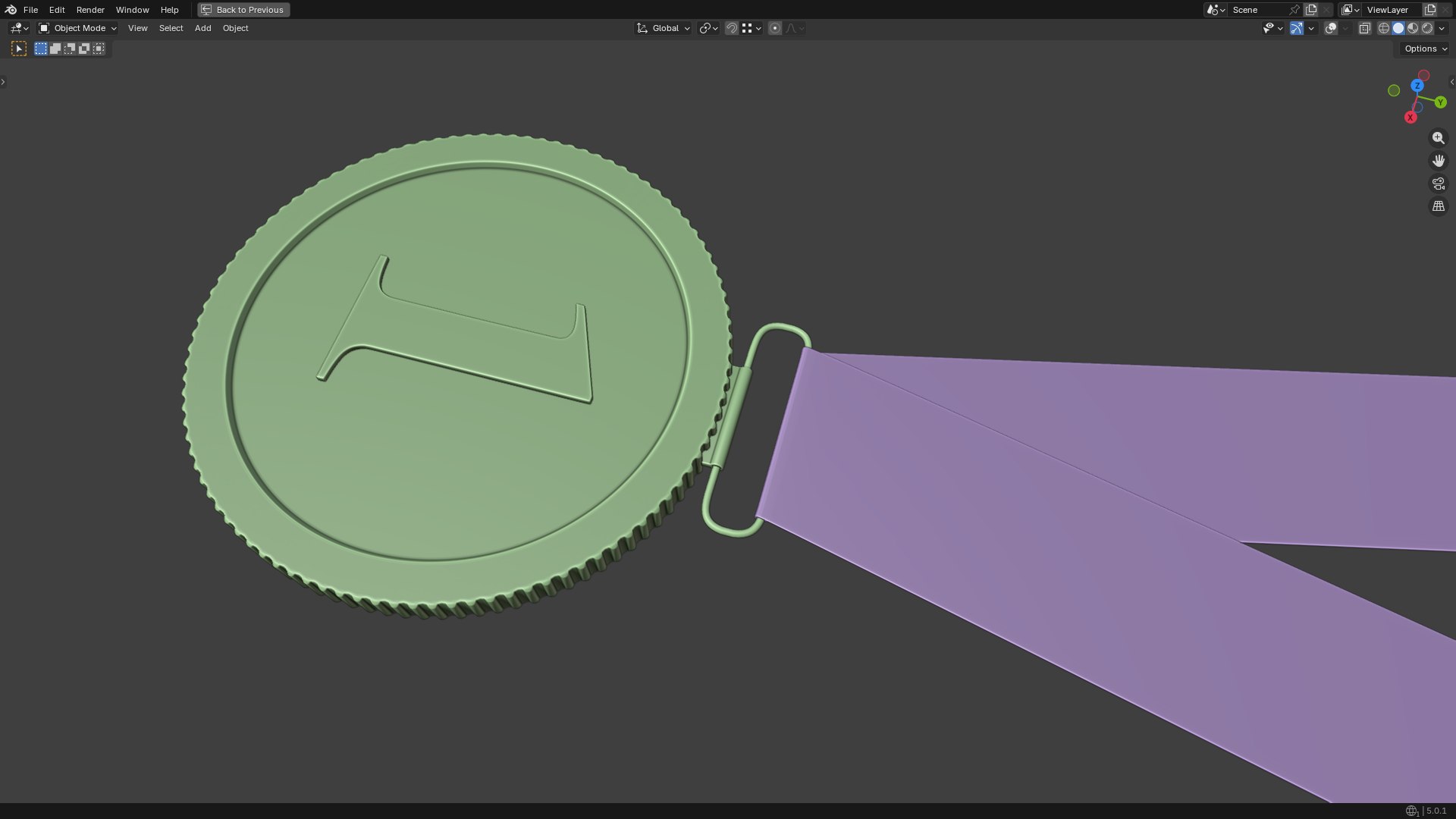Click the Z axis on navigation gizmo
The width and height of the screenshot is (1456, 819).
click(x=1417, y=86)
